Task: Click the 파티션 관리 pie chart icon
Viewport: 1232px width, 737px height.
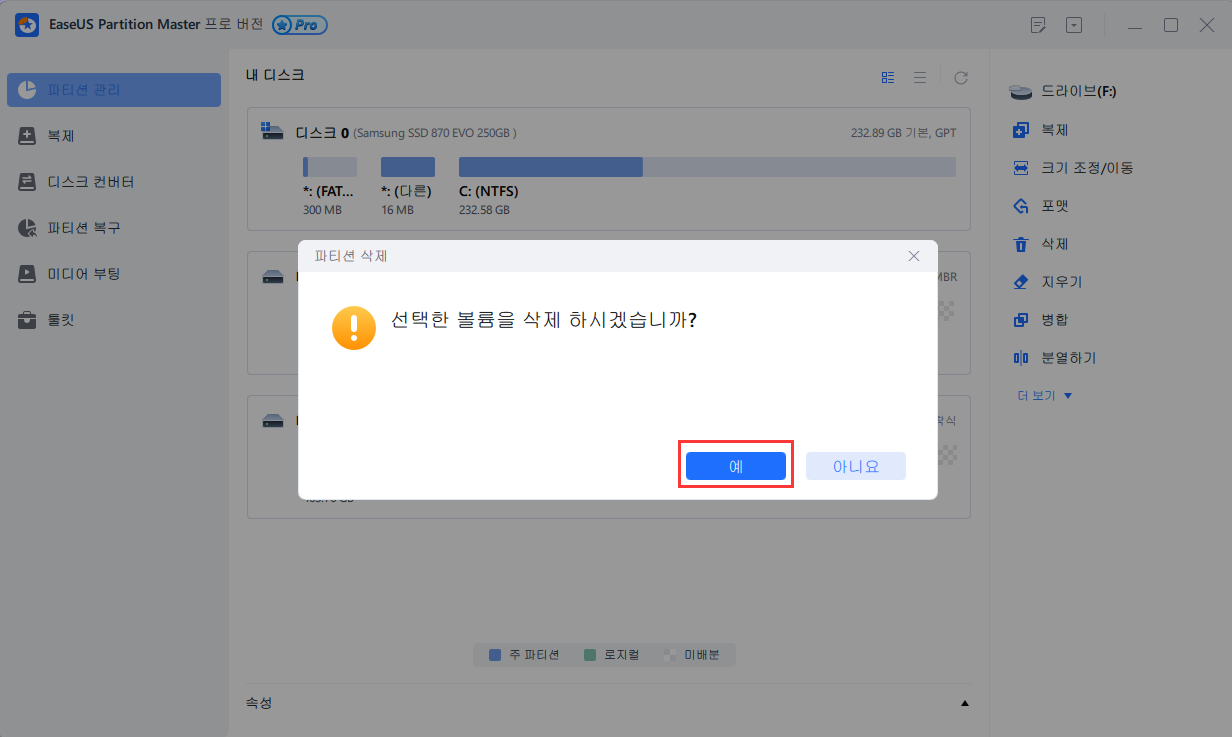Action: pos(28,90)
